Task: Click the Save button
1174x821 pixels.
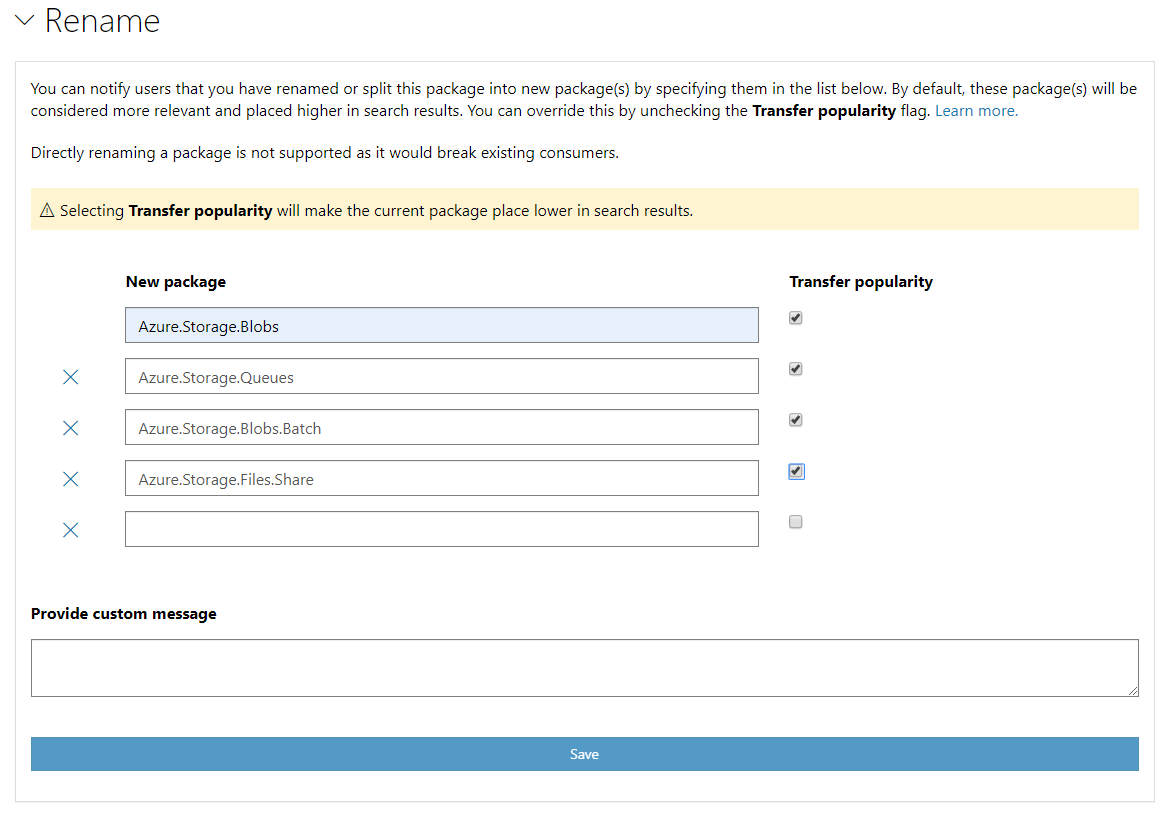Action: 585,754
